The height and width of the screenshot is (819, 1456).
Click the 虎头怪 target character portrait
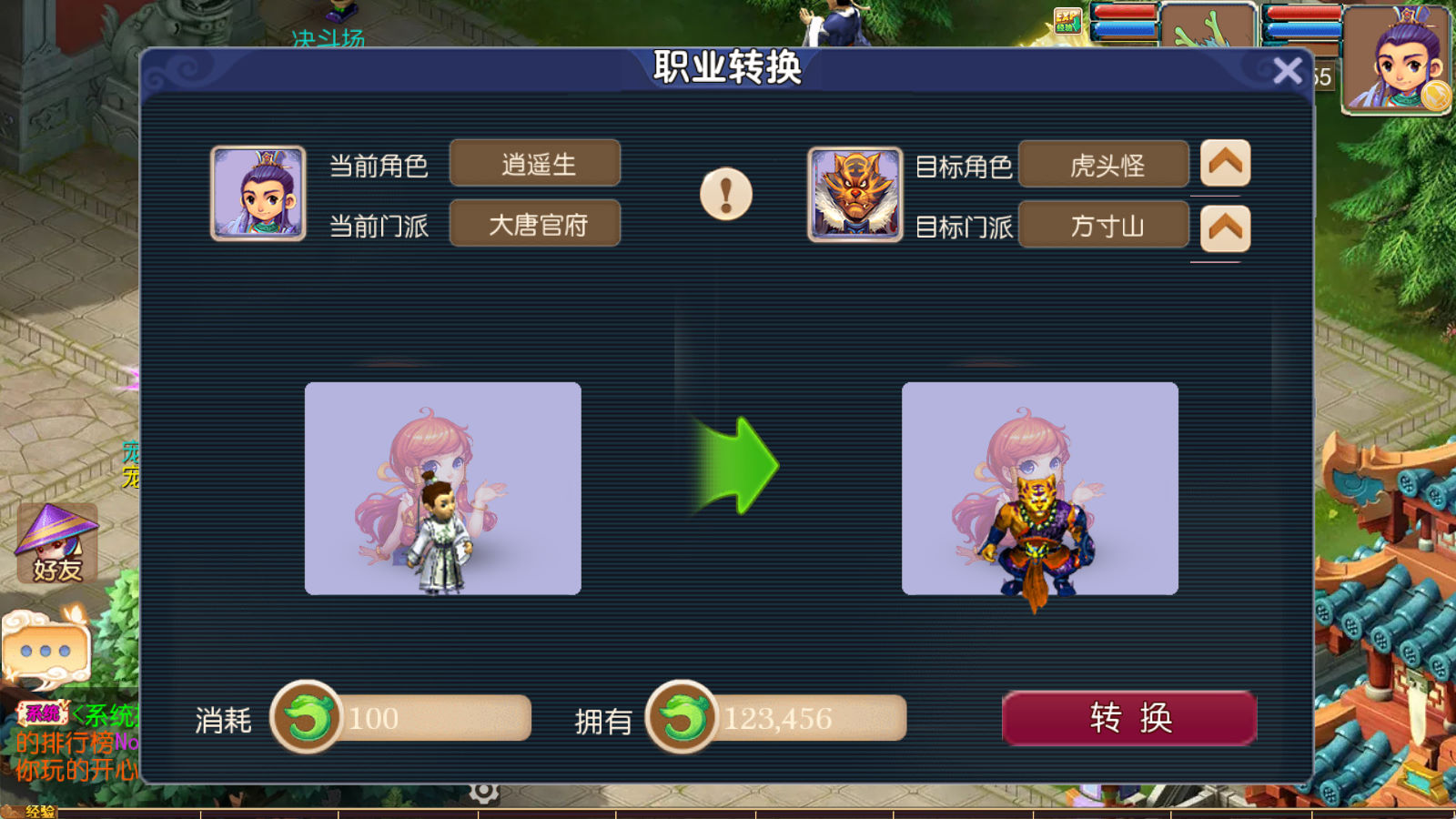tap(855, 194)
